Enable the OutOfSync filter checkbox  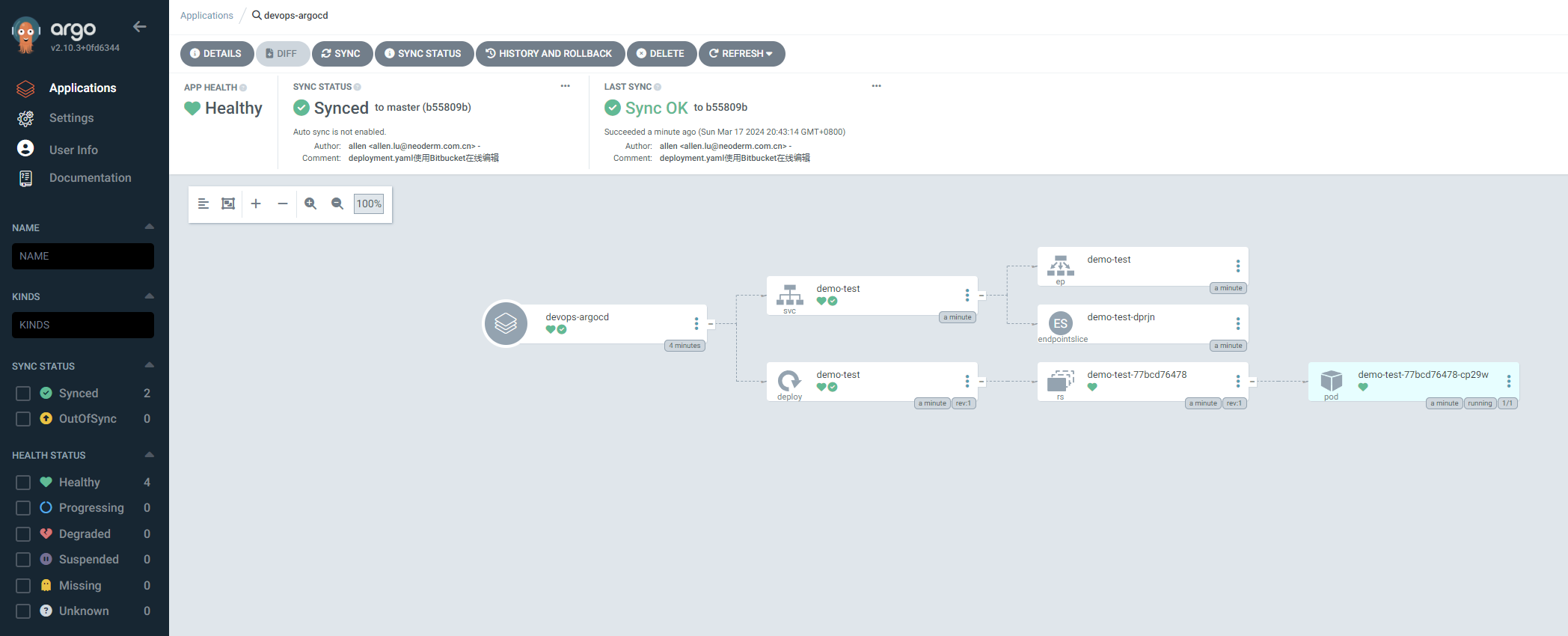(23, 419)
